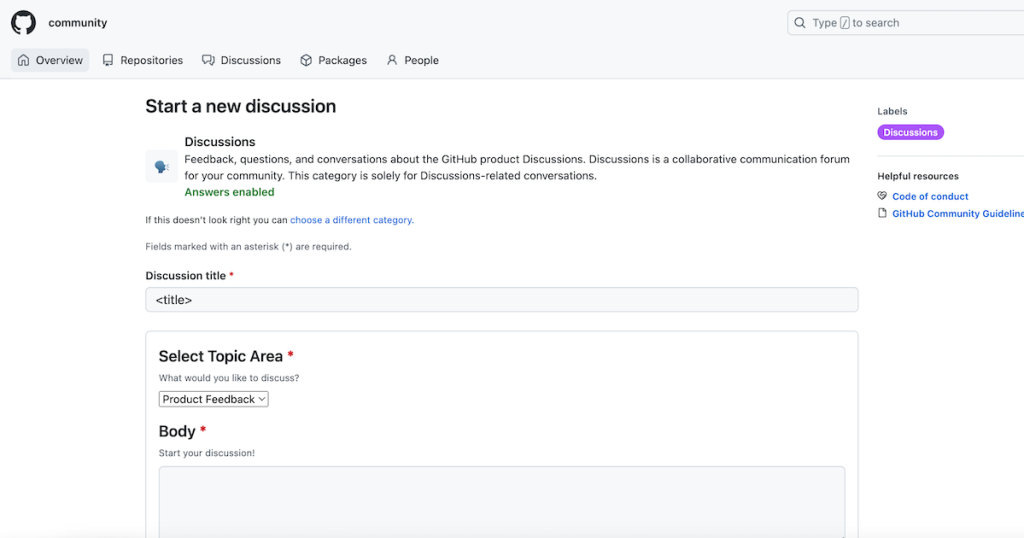1024x538 pixels.
Task: Open the Code of conduct link
Action: (x=930, y=197)
